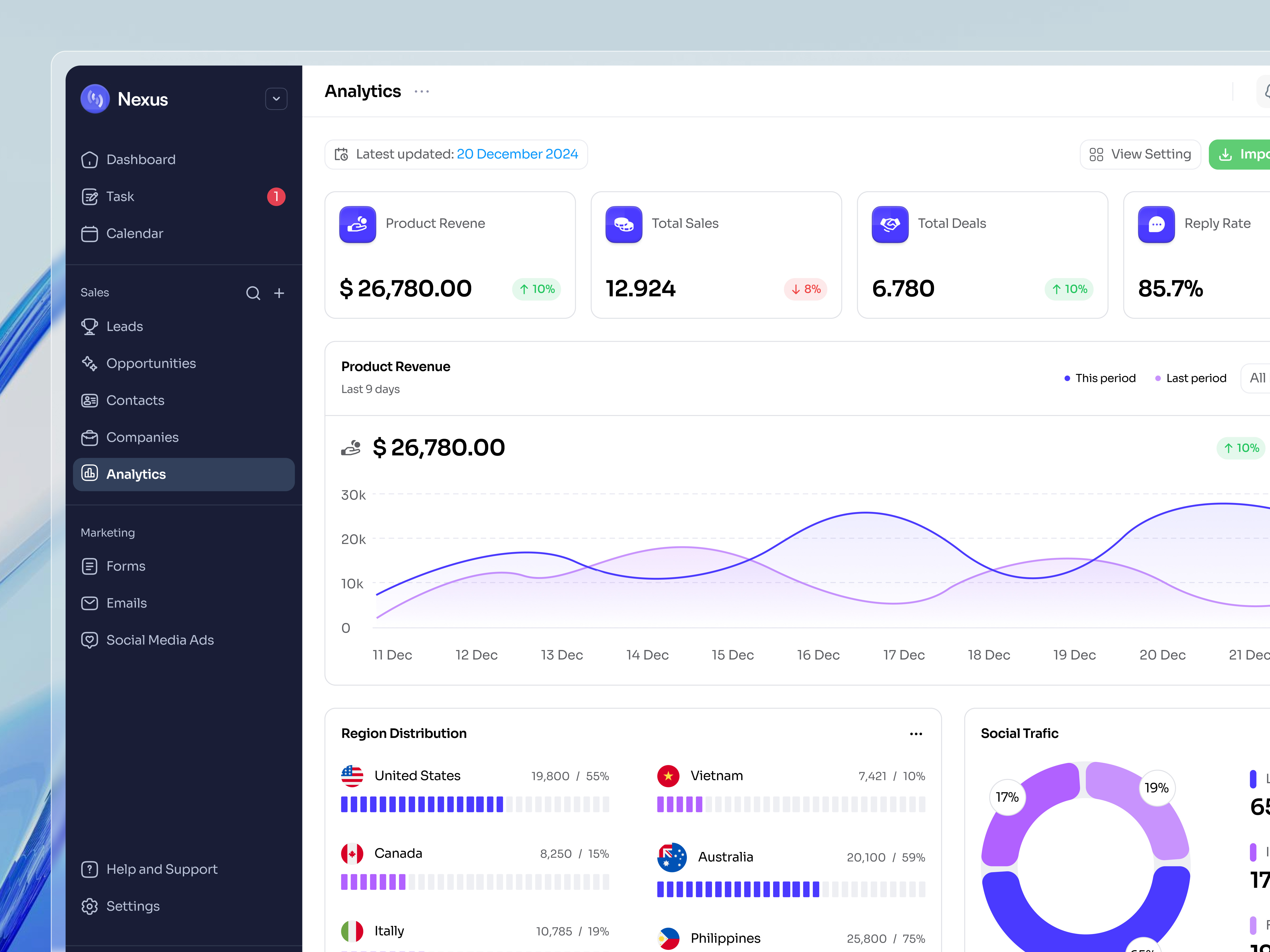The image size is (1270, 952).
Task: Select Social Media Ads in Marketing
Action: [x=160, y=640]
